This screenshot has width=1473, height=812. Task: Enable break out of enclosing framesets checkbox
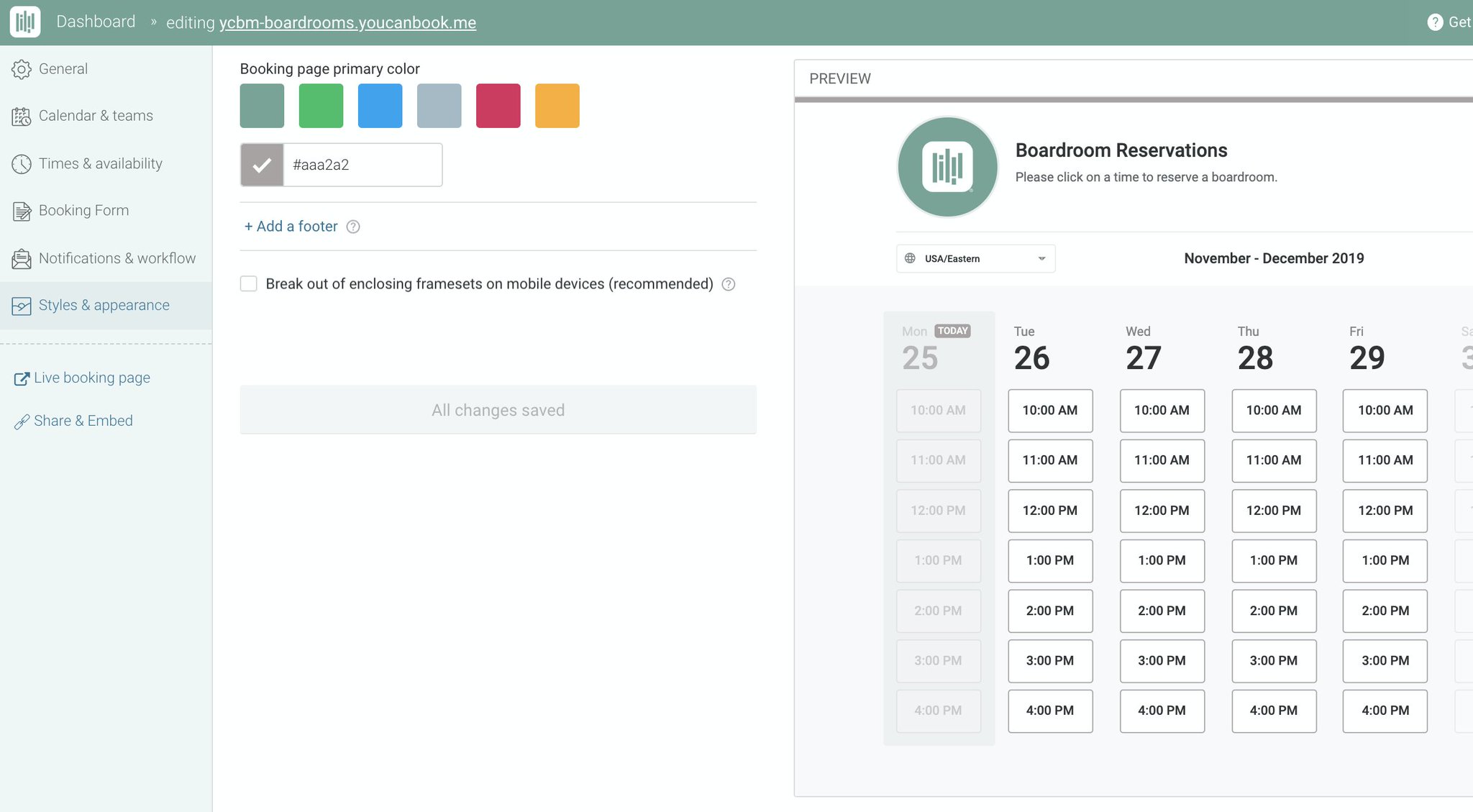pos(249,284)
